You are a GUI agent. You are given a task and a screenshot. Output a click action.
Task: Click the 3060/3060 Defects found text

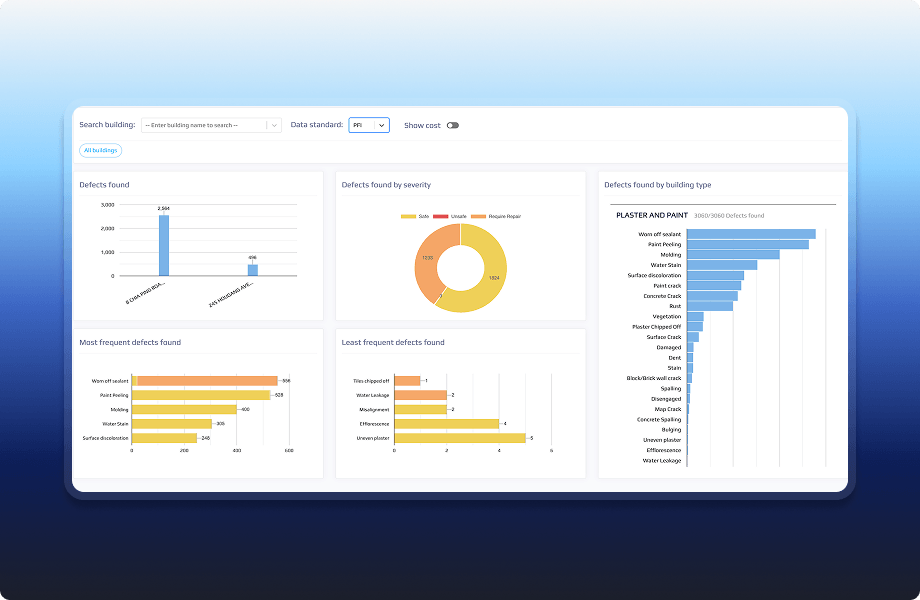(729, 216)
